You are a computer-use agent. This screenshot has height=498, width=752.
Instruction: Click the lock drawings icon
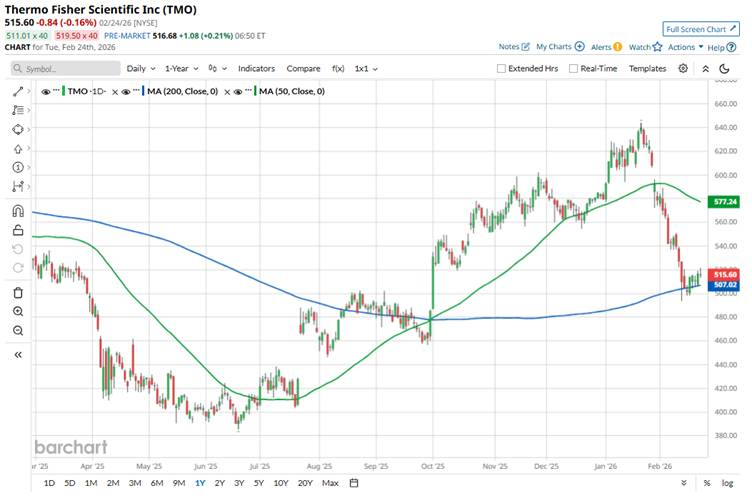pyautogui.click(x=18, y=230)
